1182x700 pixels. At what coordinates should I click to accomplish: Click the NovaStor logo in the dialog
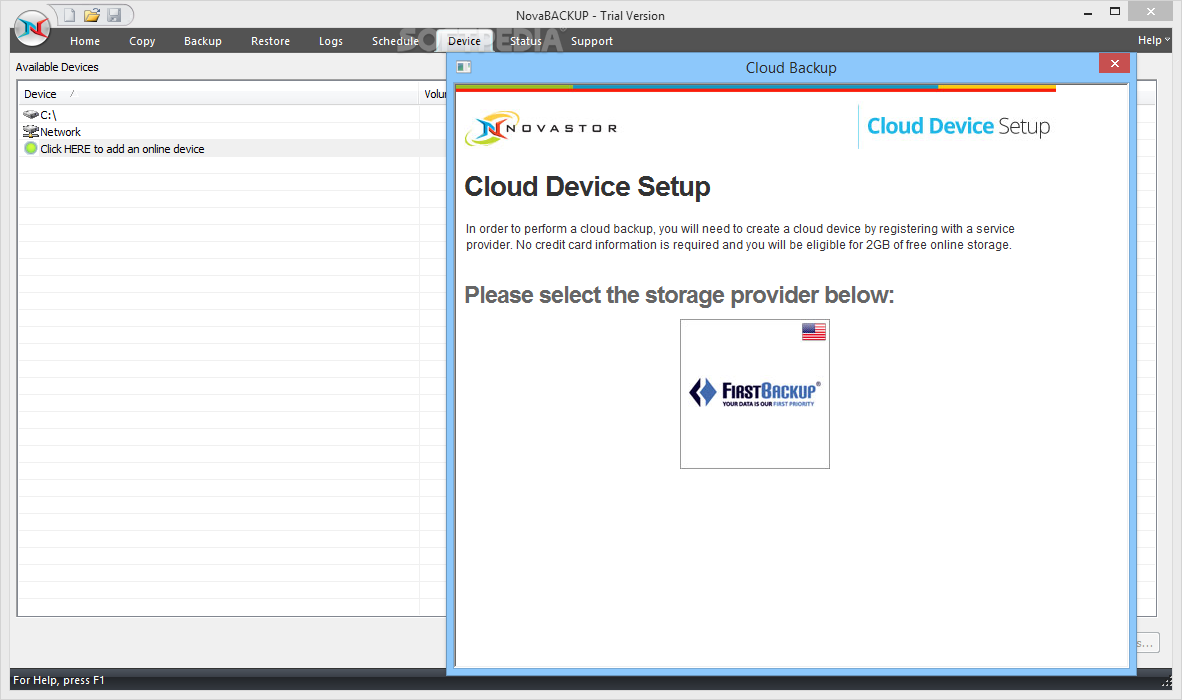(540, 128)
